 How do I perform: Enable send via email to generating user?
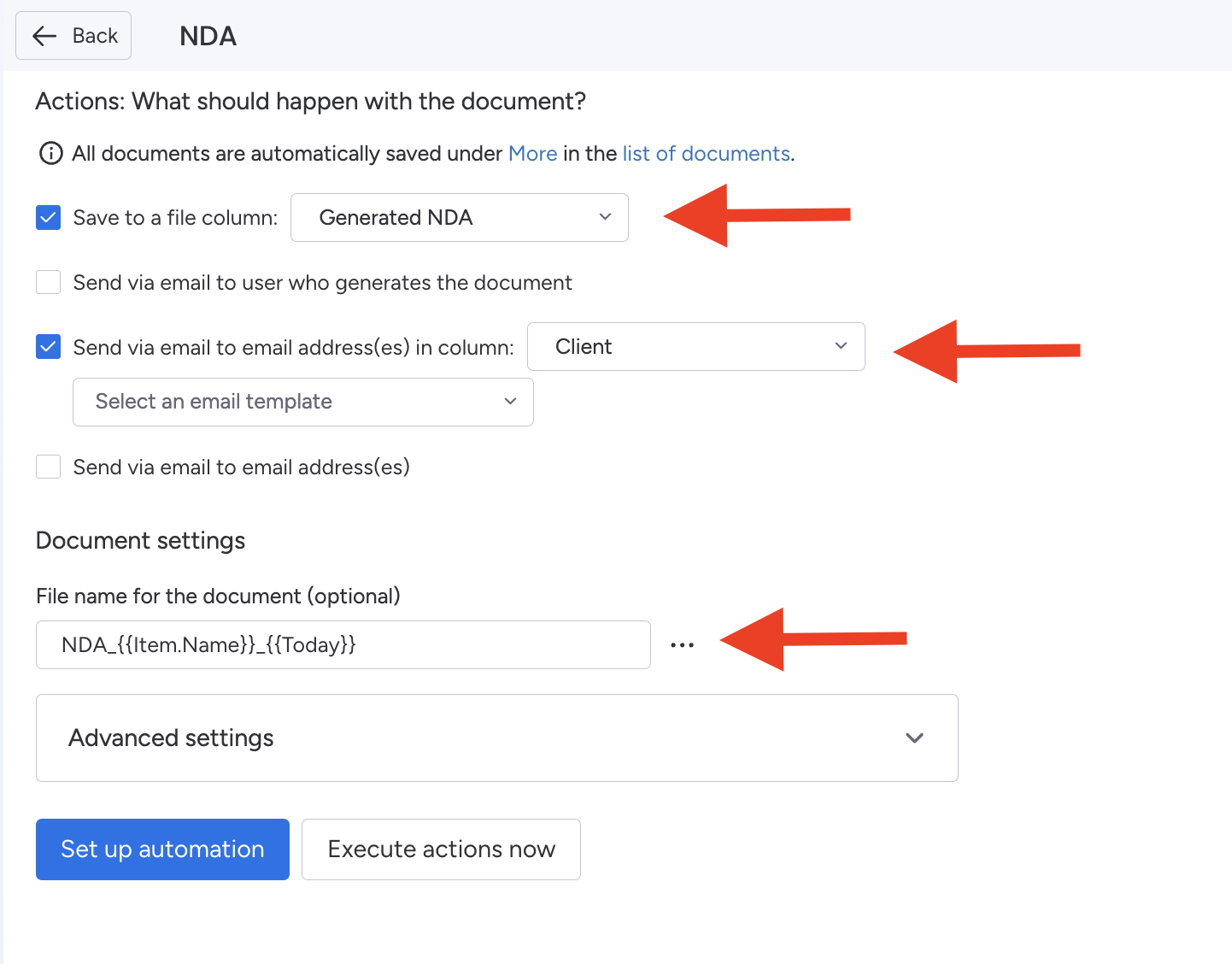pos(49,282)
